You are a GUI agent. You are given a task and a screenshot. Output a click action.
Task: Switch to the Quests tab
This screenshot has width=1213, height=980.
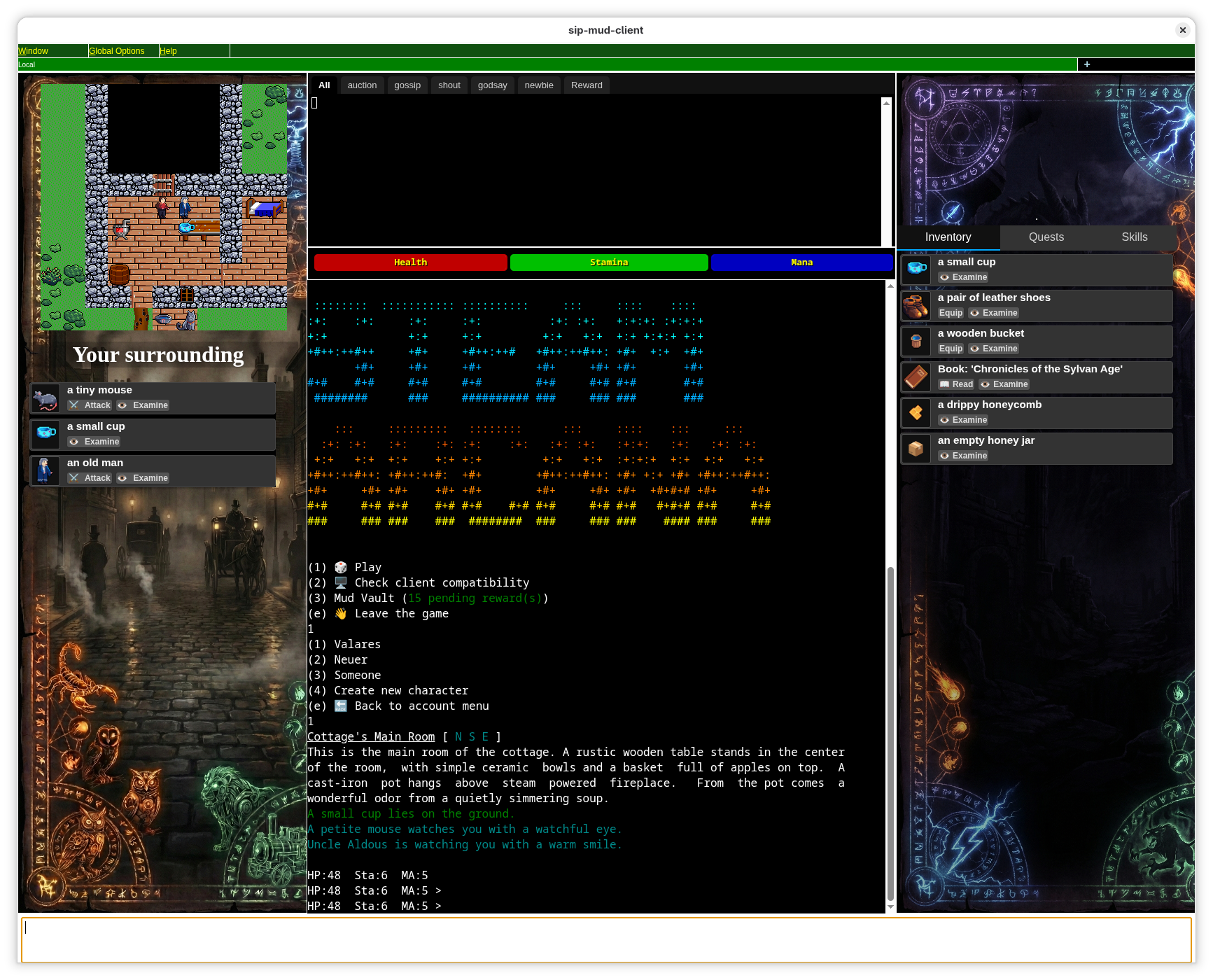click(1046, 237)
